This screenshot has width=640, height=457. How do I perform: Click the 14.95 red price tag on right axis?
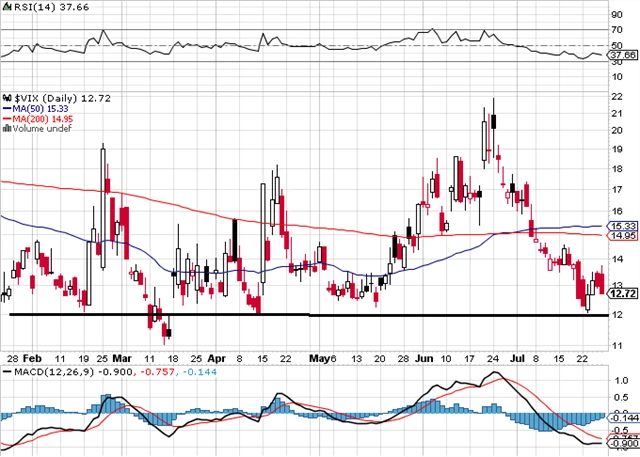(623, 236)
